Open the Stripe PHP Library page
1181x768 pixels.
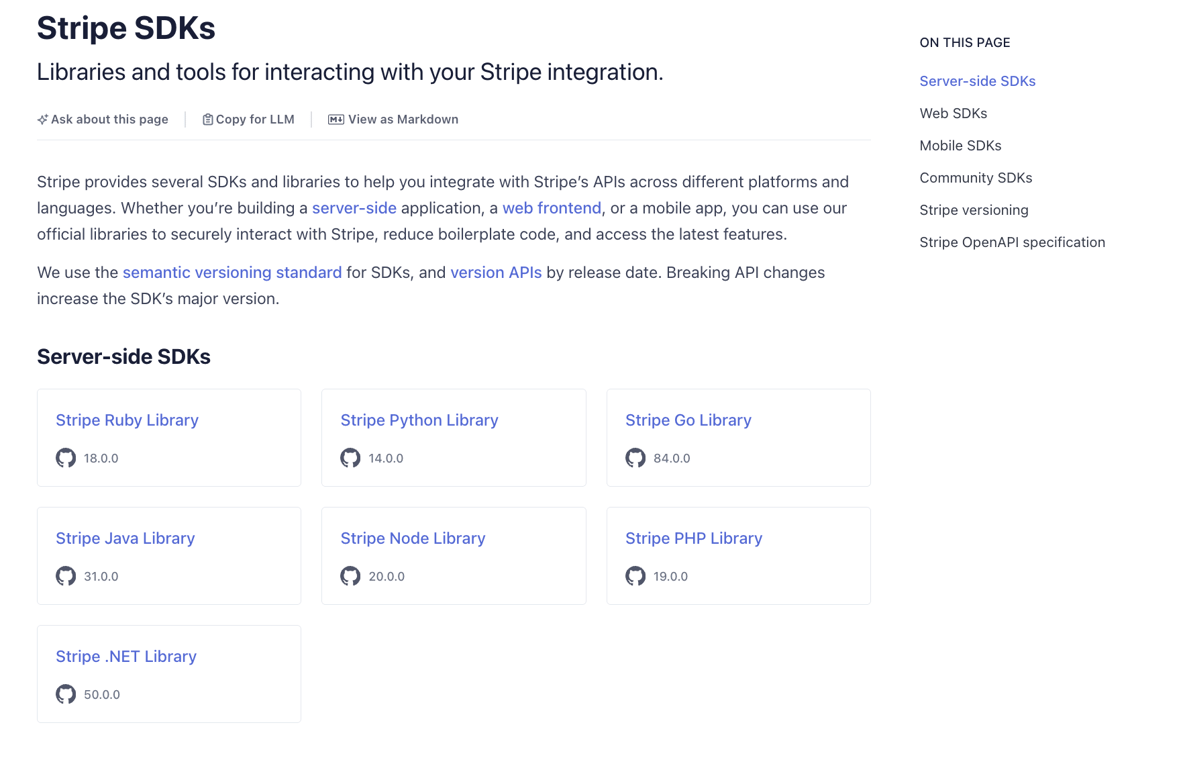click(x=694, y=538)
